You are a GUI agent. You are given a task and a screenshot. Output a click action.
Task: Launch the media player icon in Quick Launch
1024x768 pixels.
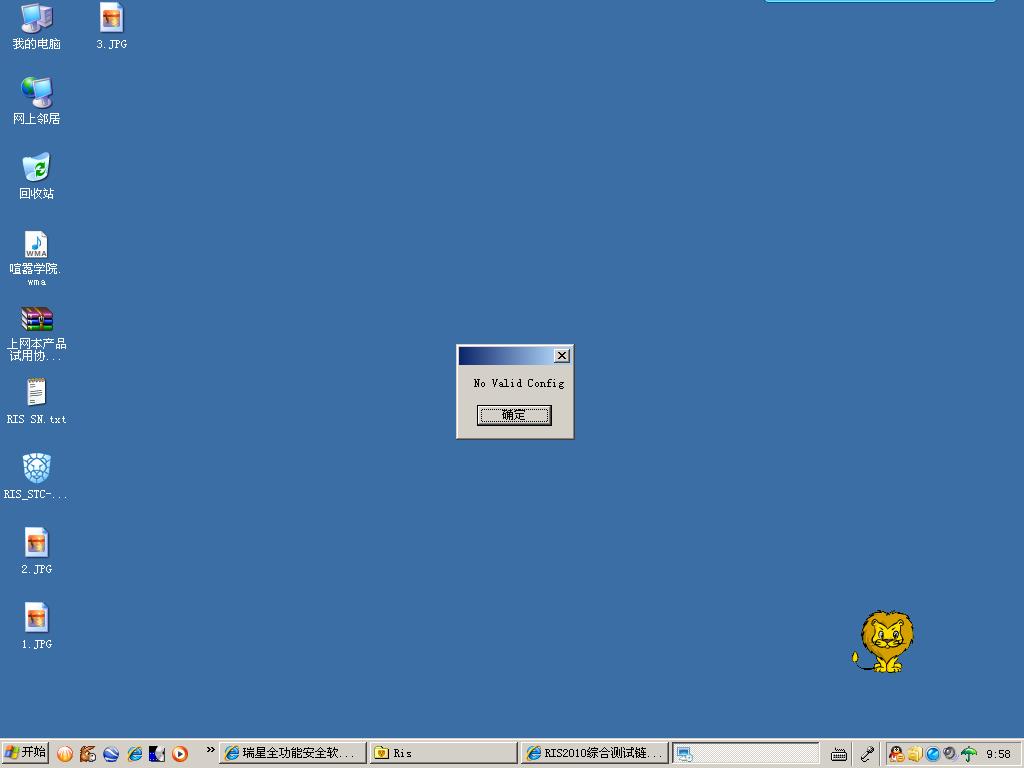tap(180, 754)
